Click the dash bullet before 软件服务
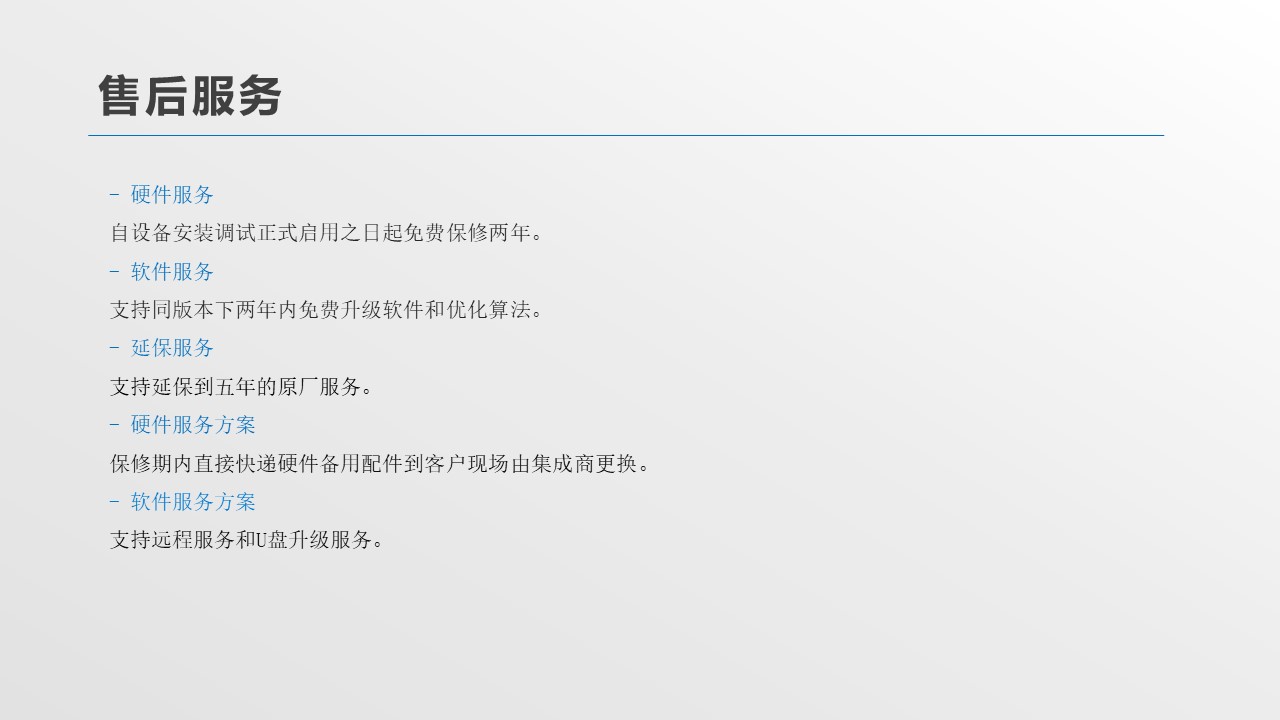 (x=115, y=272)
